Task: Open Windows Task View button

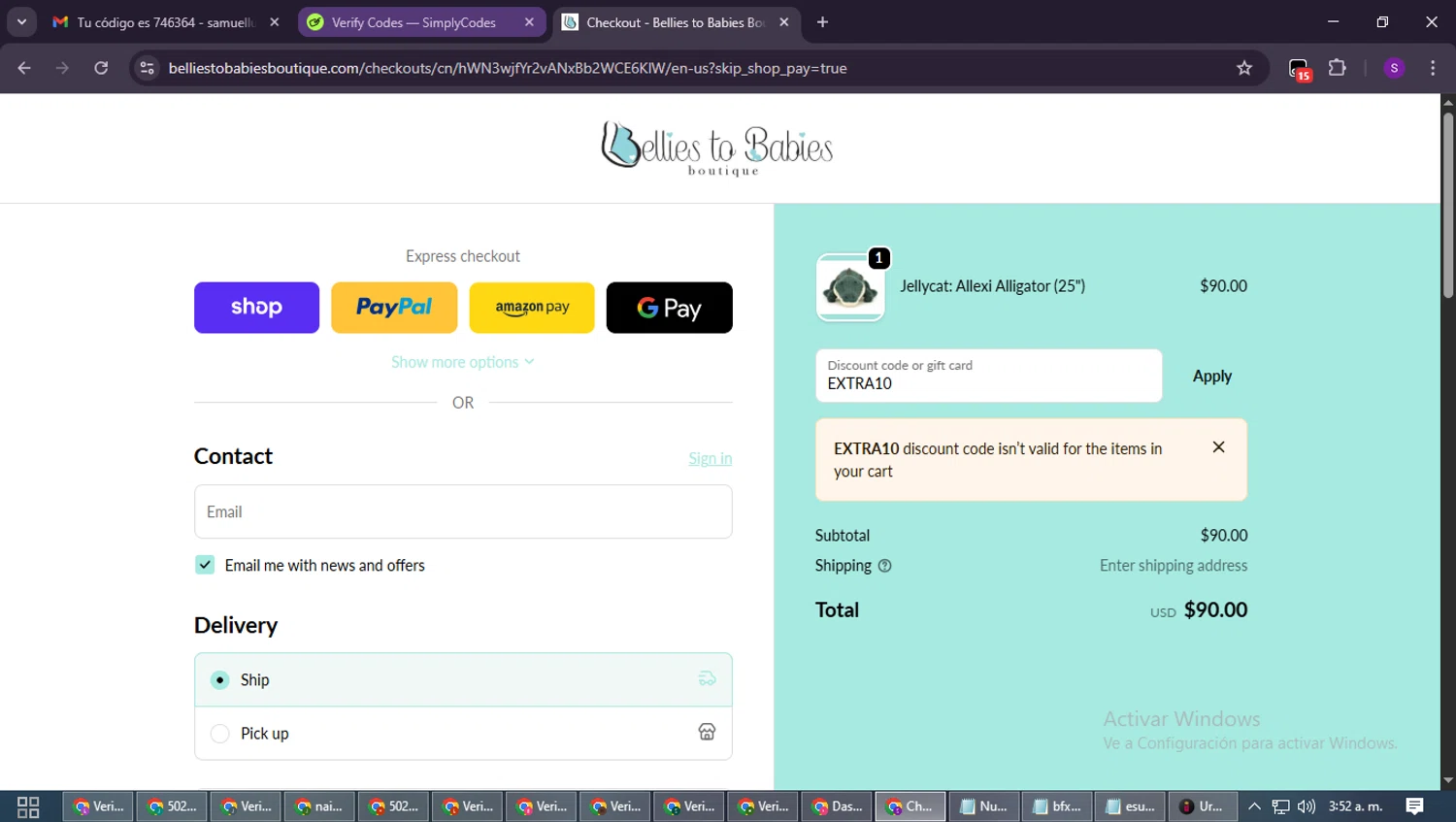Action: tap(28, 806)
